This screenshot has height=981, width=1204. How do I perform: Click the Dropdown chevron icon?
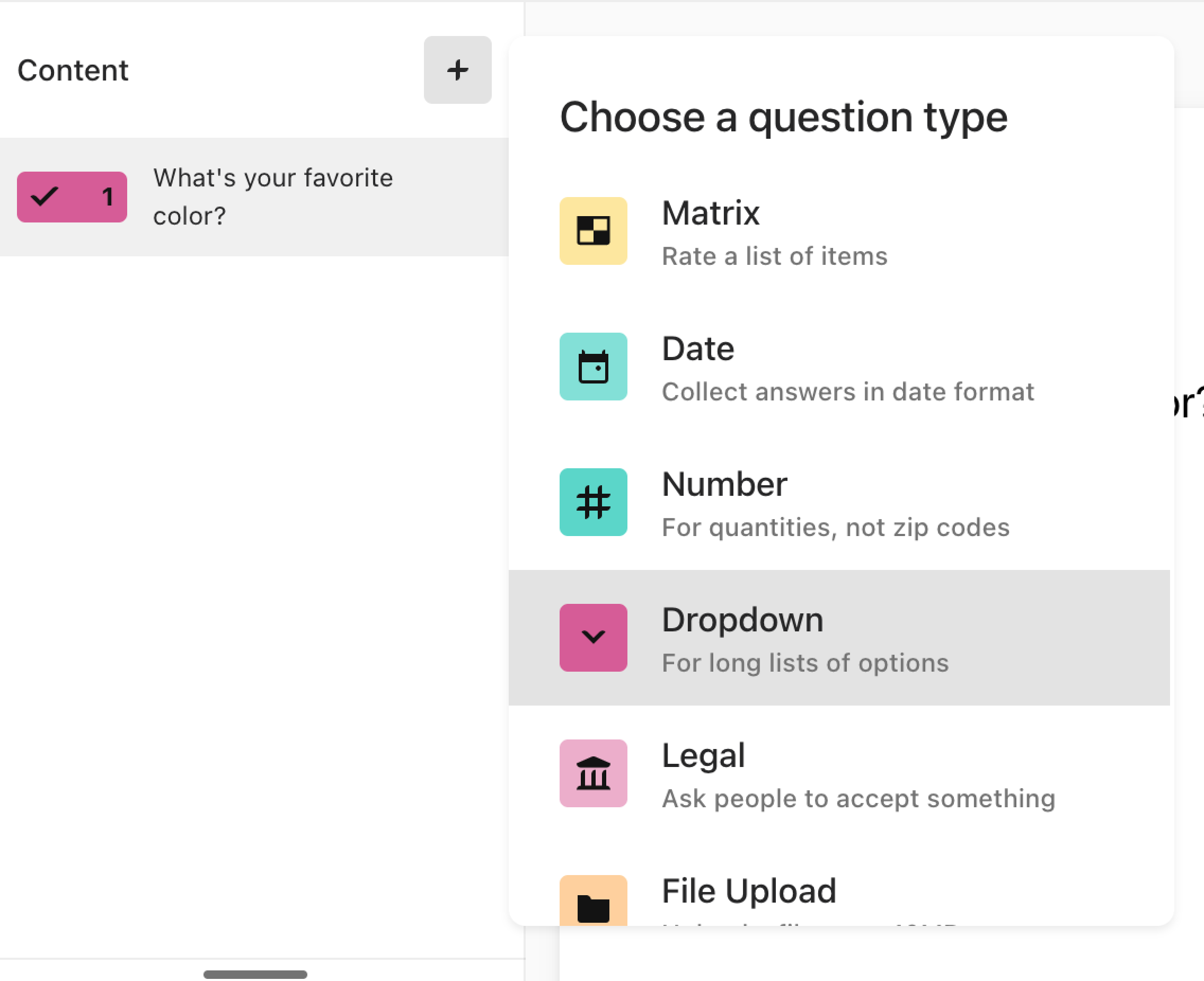(x=593, y=637)
